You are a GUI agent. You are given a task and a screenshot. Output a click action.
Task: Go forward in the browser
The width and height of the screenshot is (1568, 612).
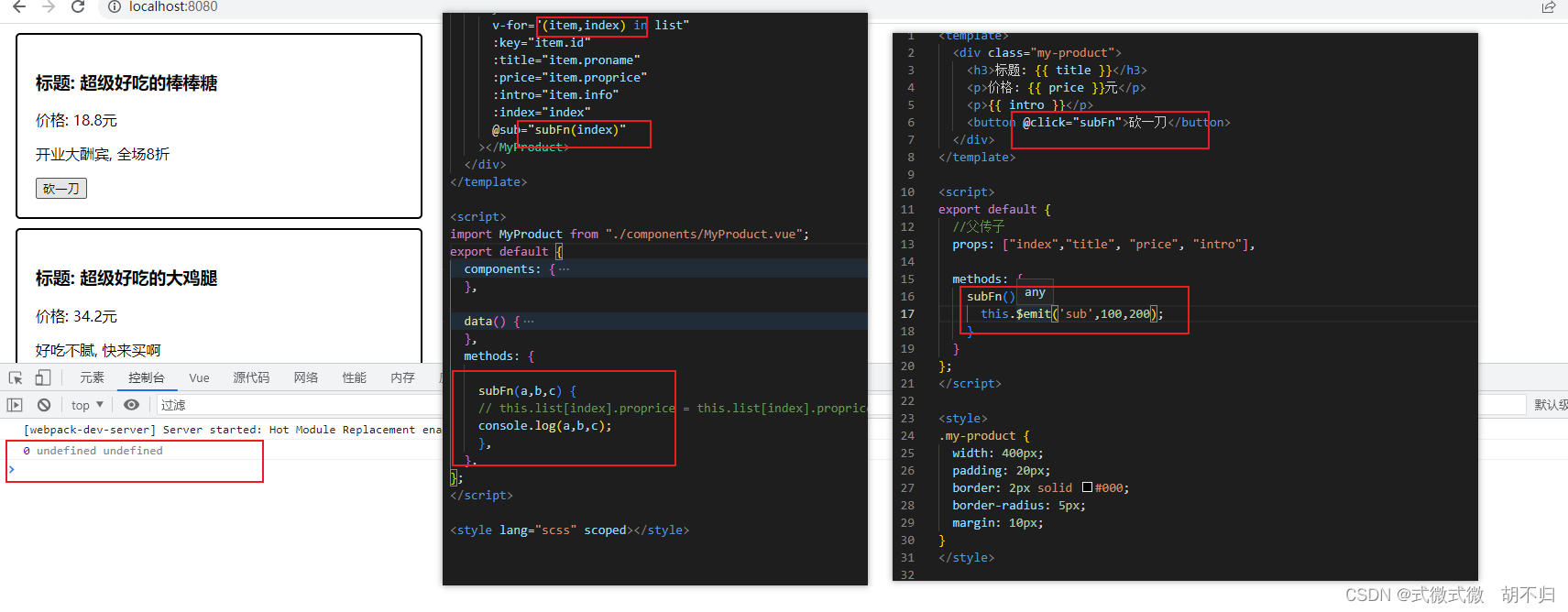pos(49,6)
